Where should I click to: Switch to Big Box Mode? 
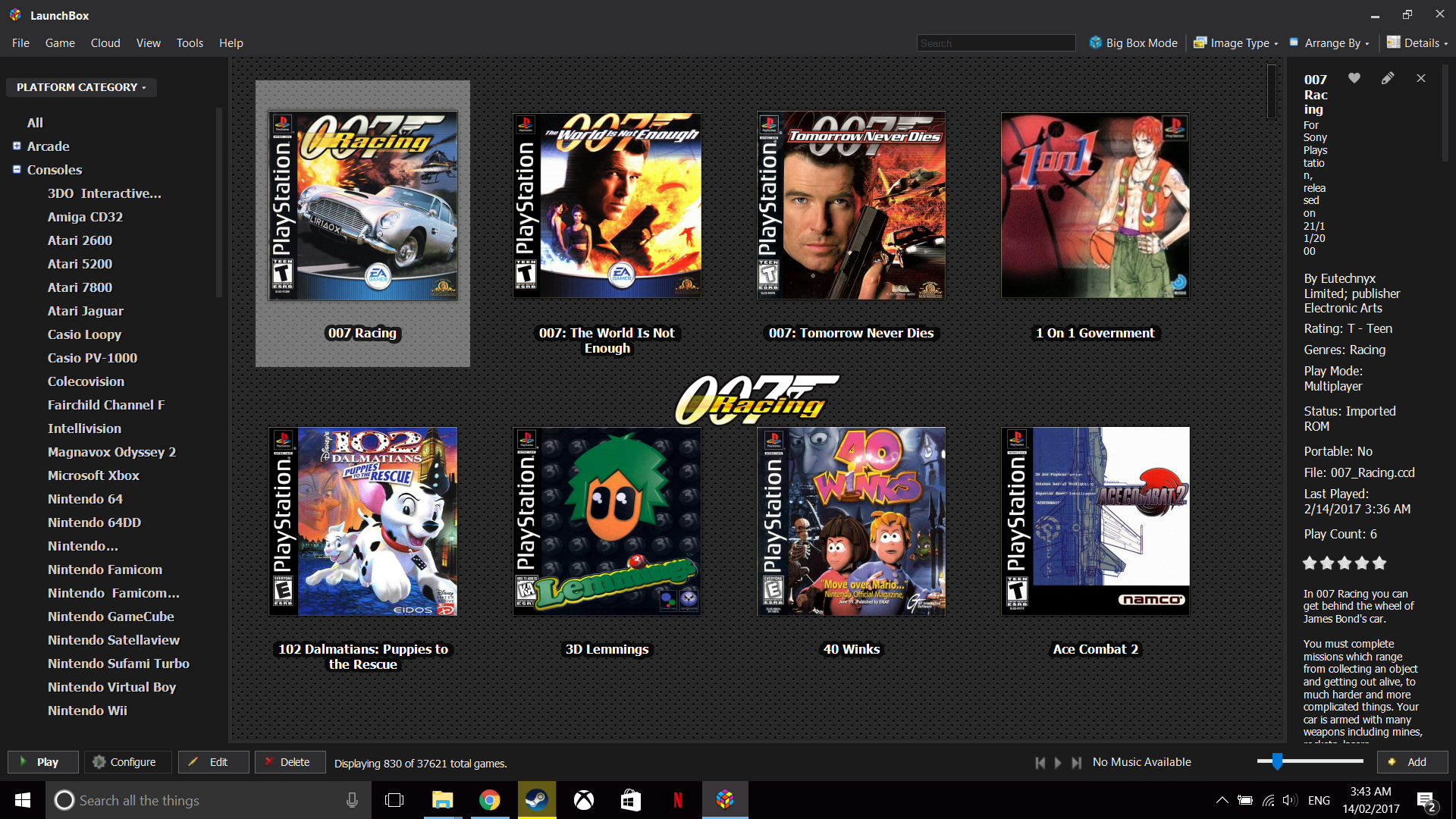[x=1134, y=43]
